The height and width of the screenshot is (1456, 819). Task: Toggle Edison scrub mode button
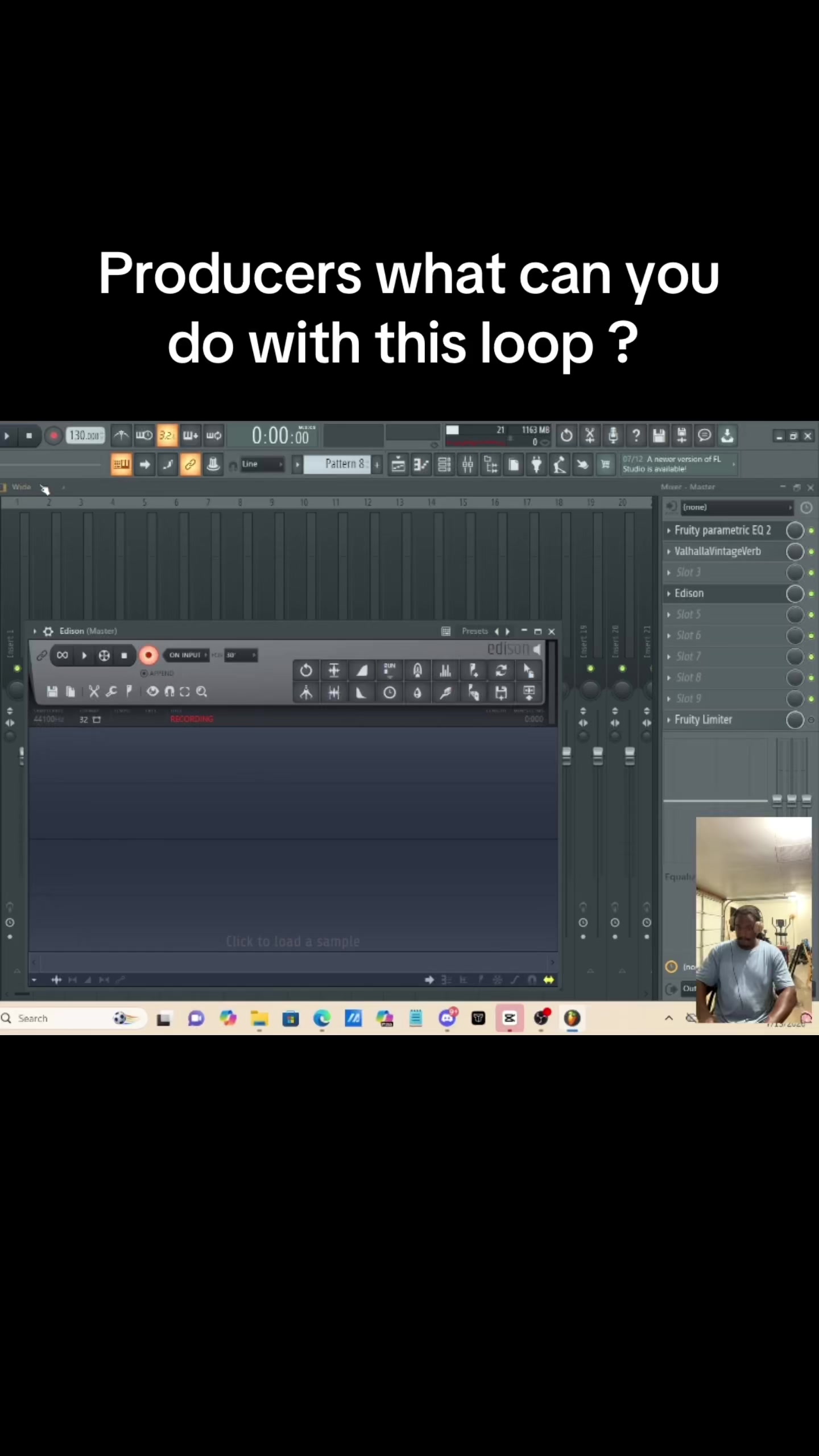pyautogui.click(x=104, y=655)
